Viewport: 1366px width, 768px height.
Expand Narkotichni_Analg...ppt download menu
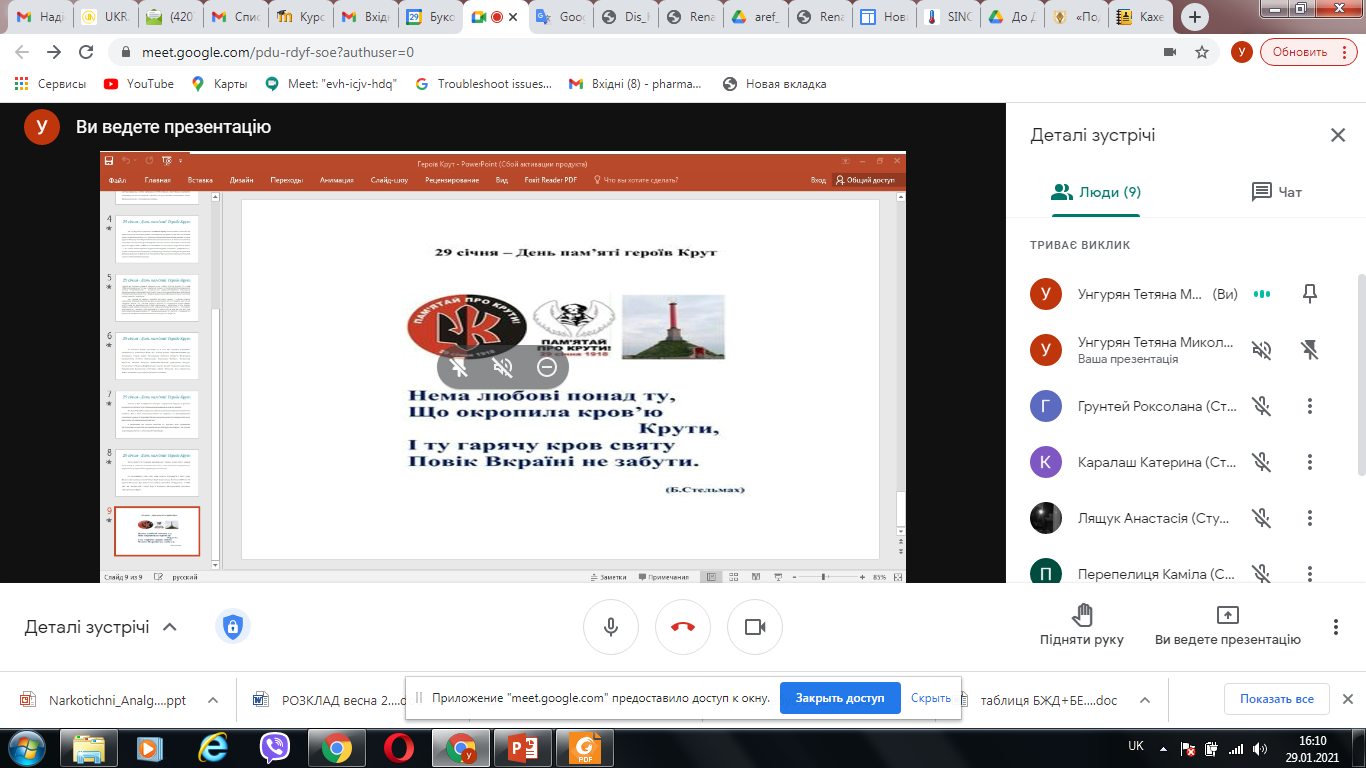point(213,700)
